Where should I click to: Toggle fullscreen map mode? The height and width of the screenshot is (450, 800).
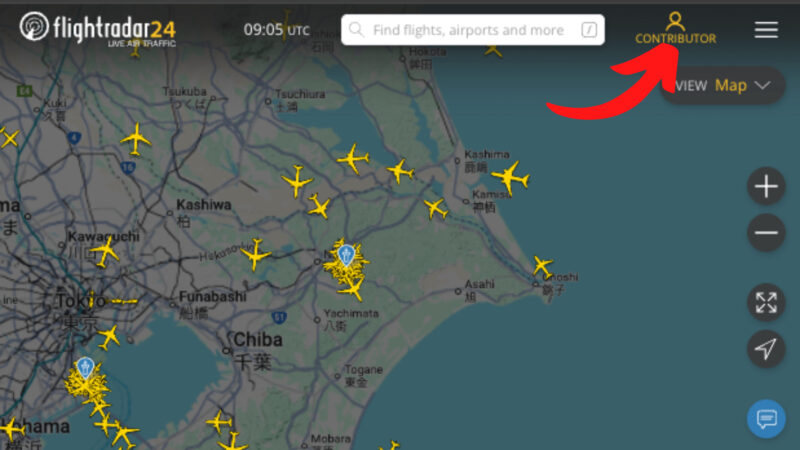(x=766, y=303)
